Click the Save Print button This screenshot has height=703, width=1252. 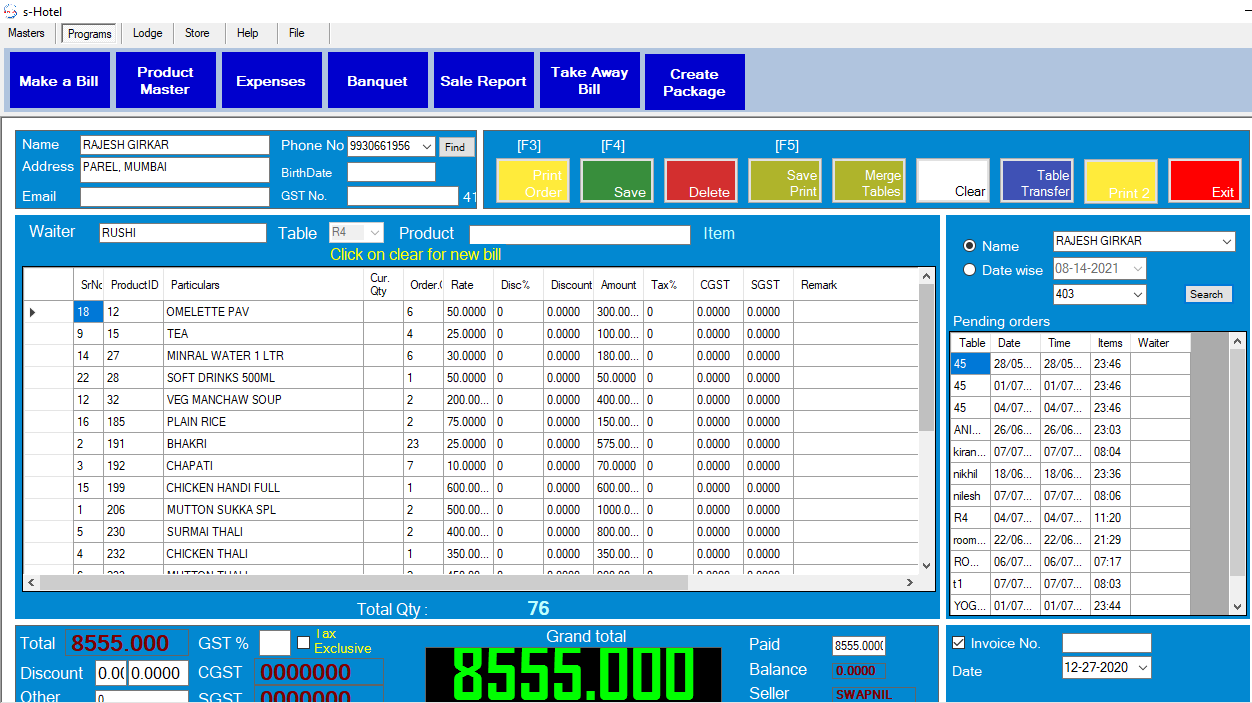(785, 182)
